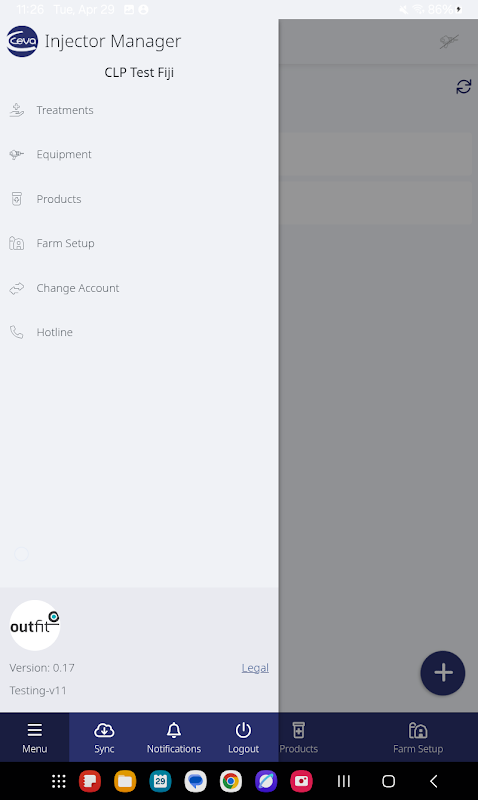Click the crossed-out injector icon at top right

pos(449,41)
